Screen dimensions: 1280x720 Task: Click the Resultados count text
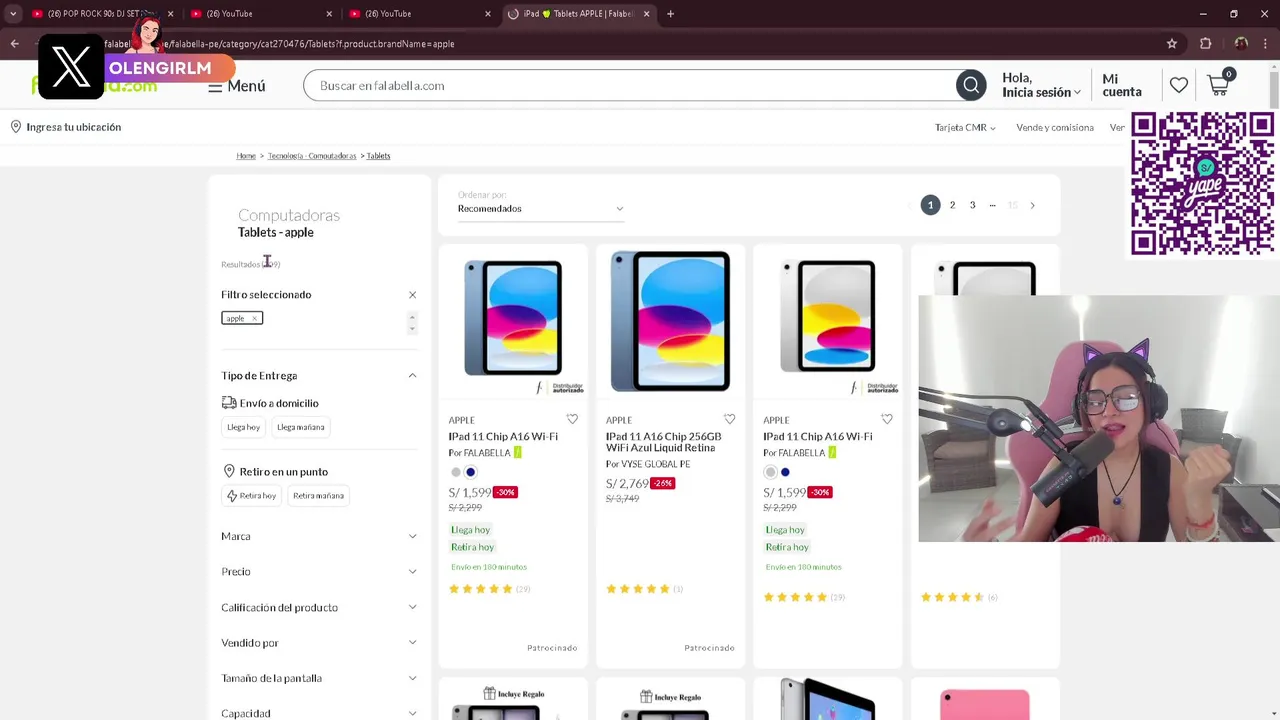point(250,264)
